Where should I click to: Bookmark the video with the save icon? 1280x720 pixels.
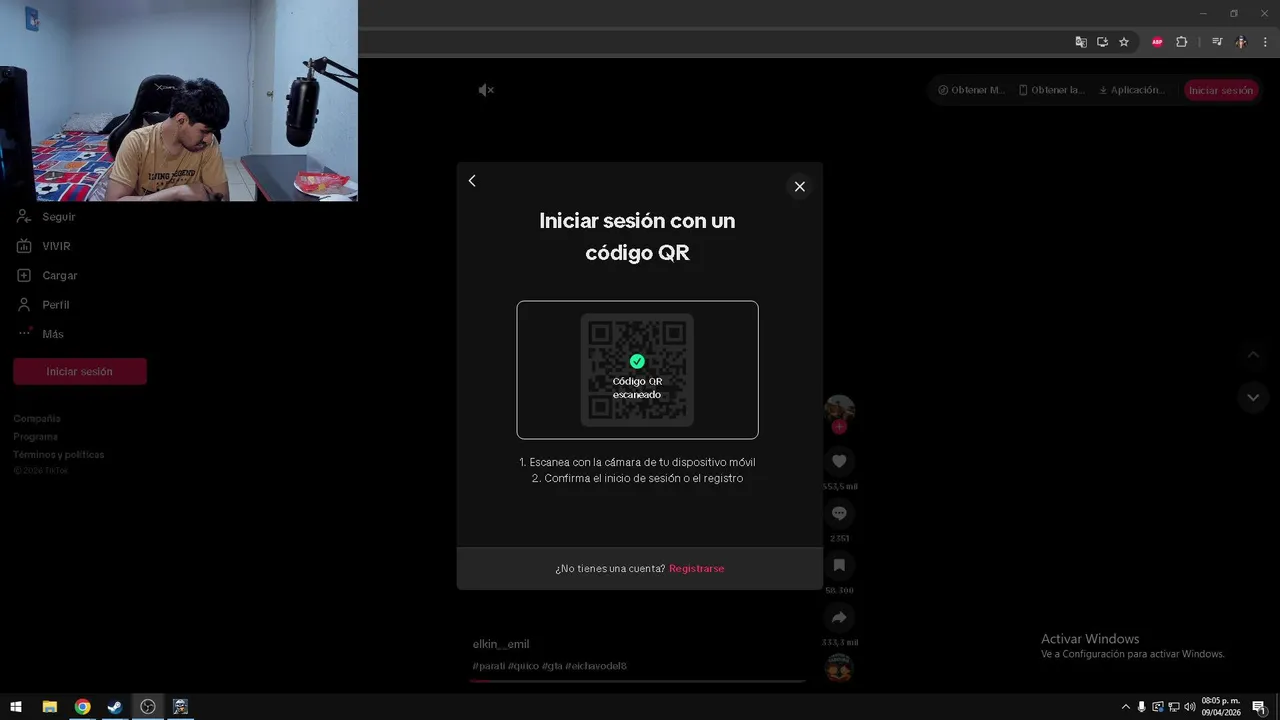[x=839, y=565]
